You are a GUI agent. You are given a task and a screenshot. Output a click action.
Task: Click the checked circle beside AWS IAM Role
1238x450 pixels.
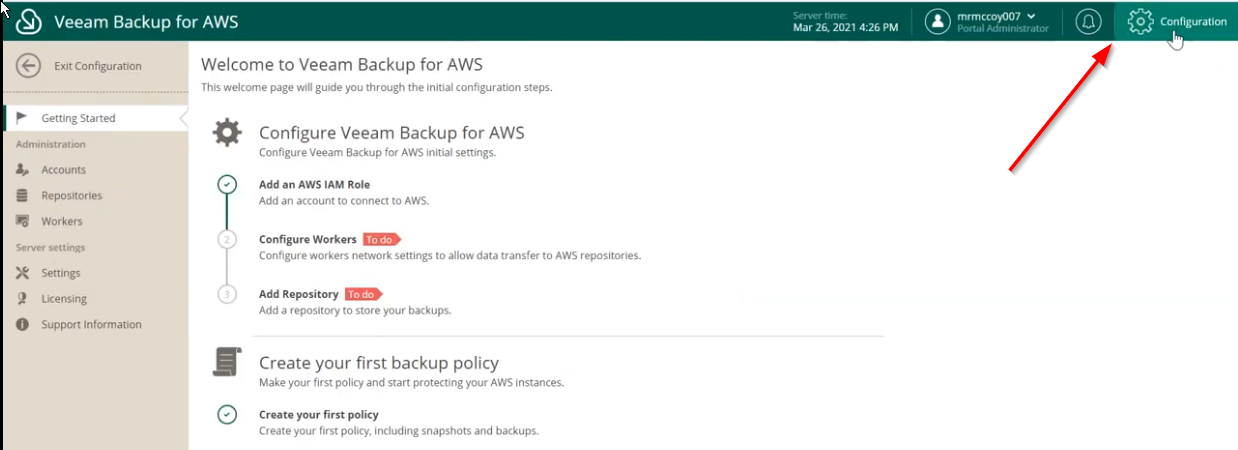(x=227, y=185)
